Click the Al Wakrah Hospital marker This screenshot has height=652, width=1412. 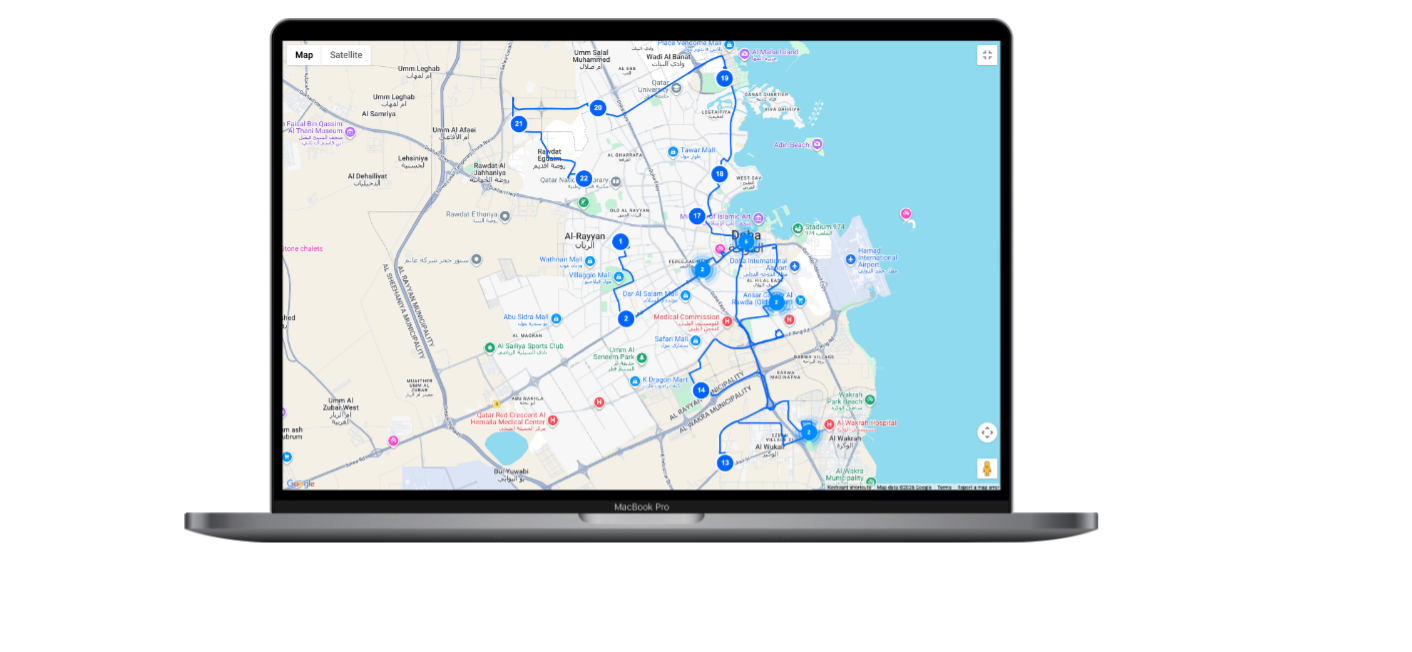coord(828,424)
